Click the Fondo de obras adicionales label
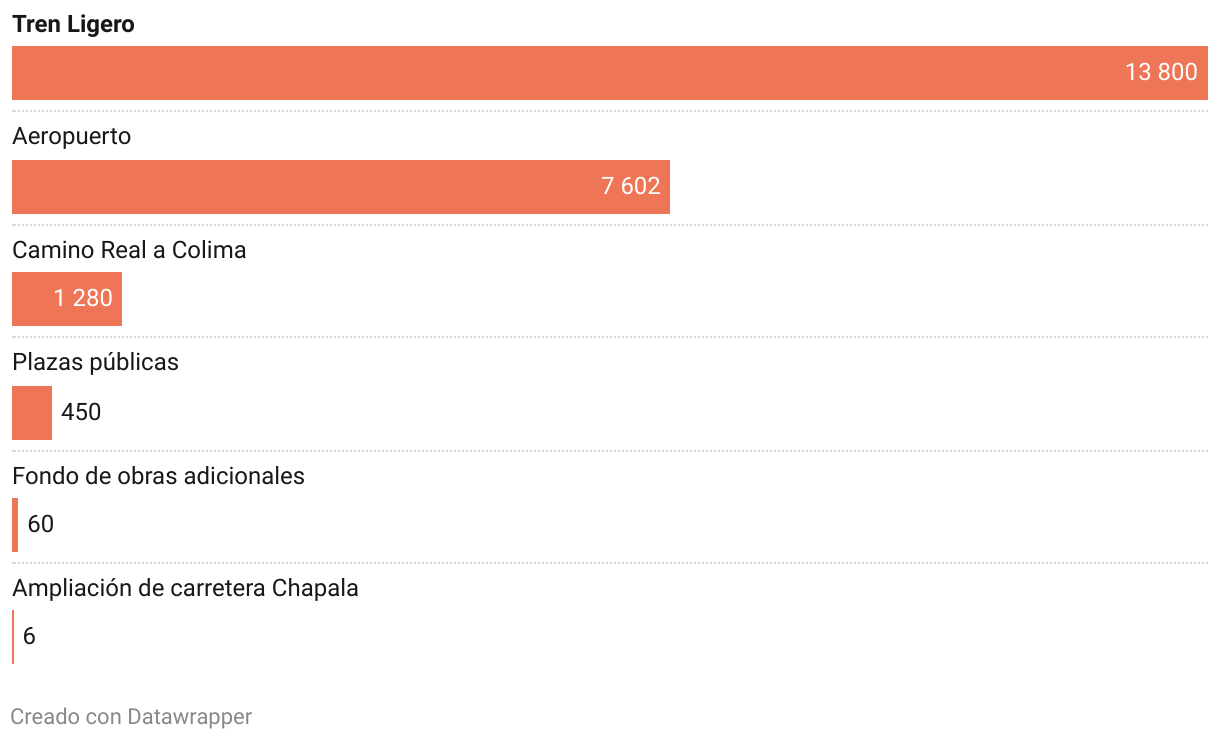 158,476
